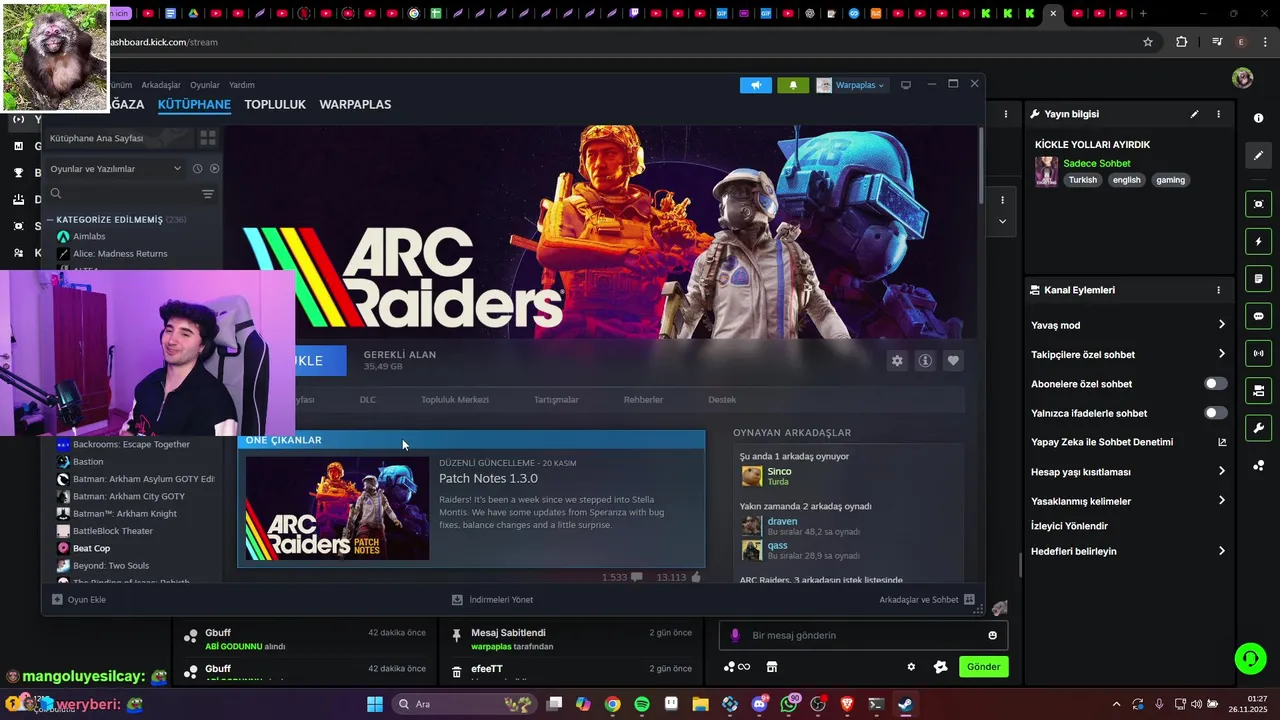Open Discord from the taskbar

coord(759,704)
